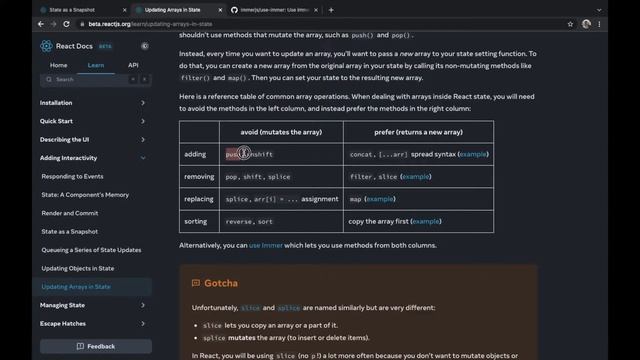The width and height of the screenshot is (640, 360).
Task: Open Responding to Events page
Action: click(x=72, y=176)
